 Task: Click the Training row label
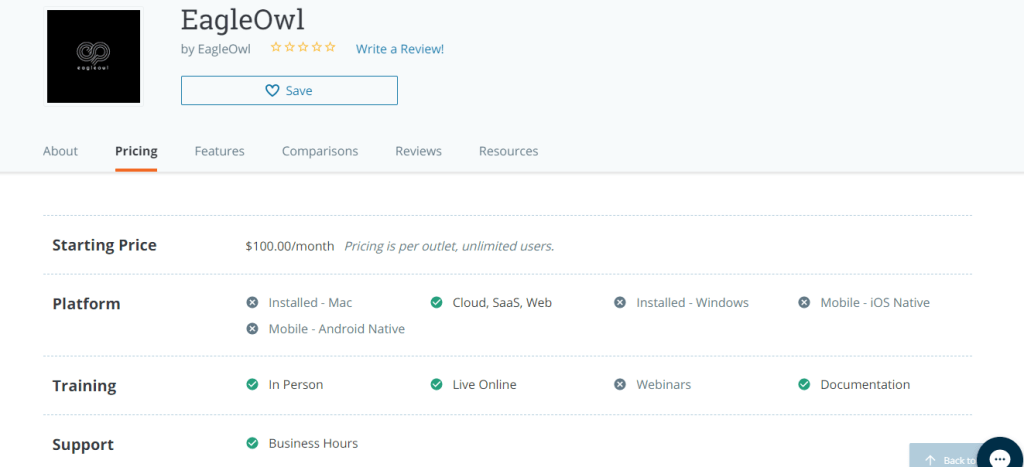84,386
